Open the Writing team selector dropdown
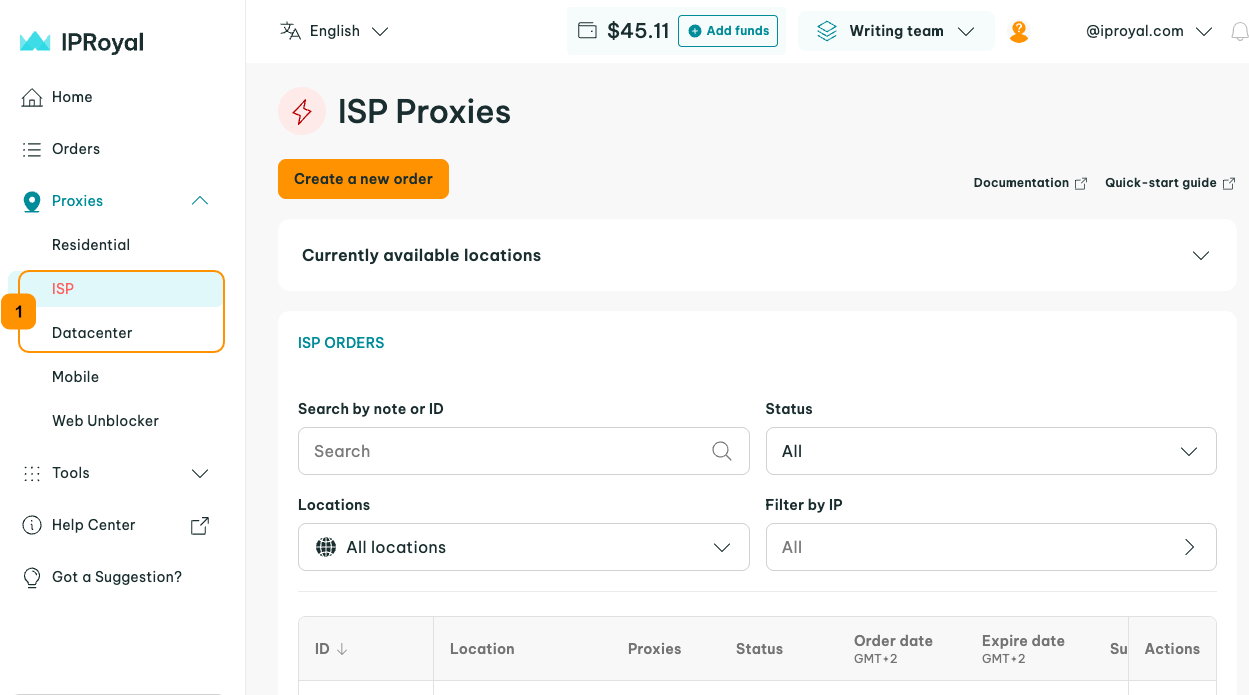This screenshot has height=695, width=1249. point(896,31)
